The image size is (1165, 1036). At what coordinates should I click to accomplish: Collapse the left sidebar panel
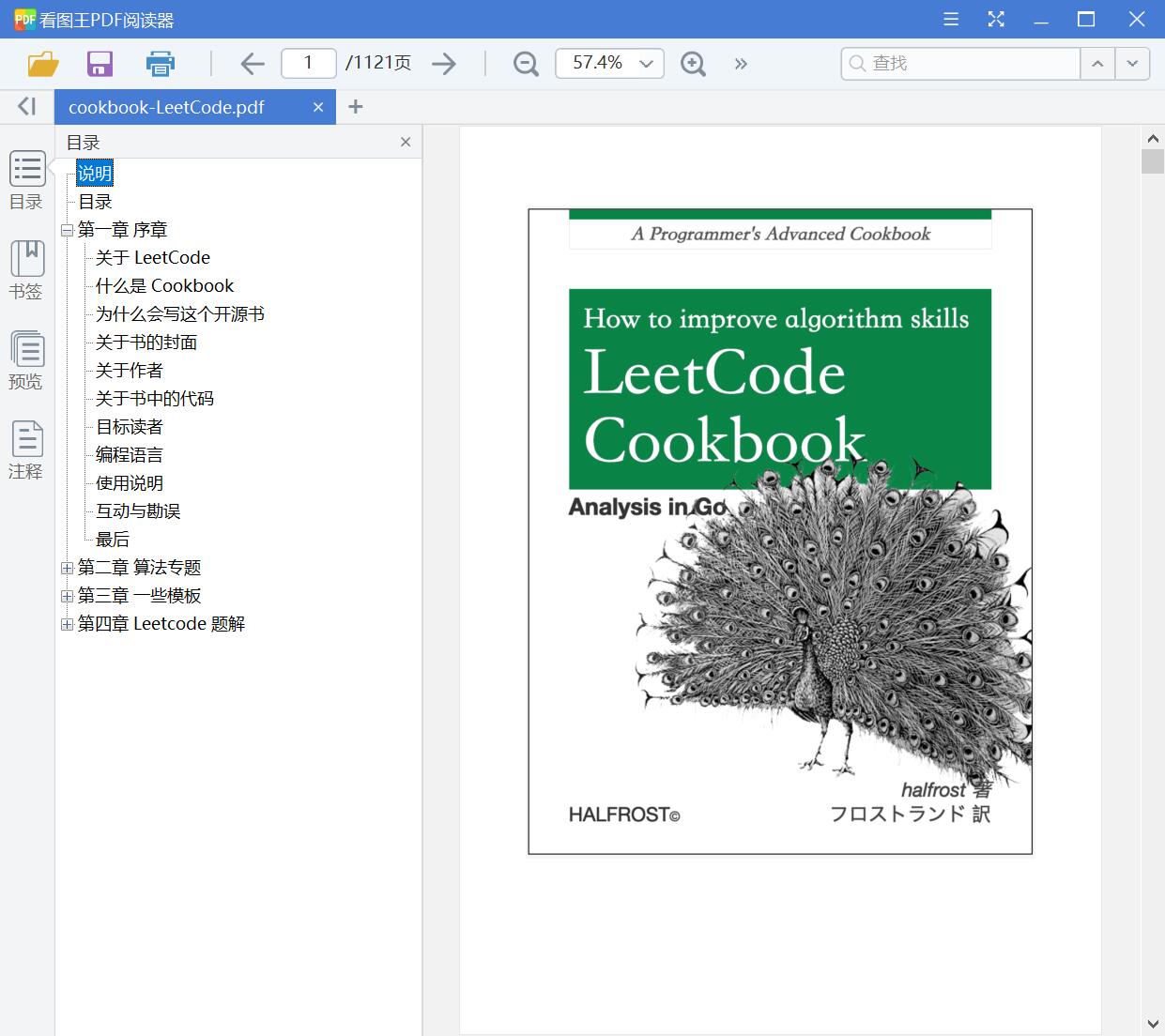pos(27,106)
